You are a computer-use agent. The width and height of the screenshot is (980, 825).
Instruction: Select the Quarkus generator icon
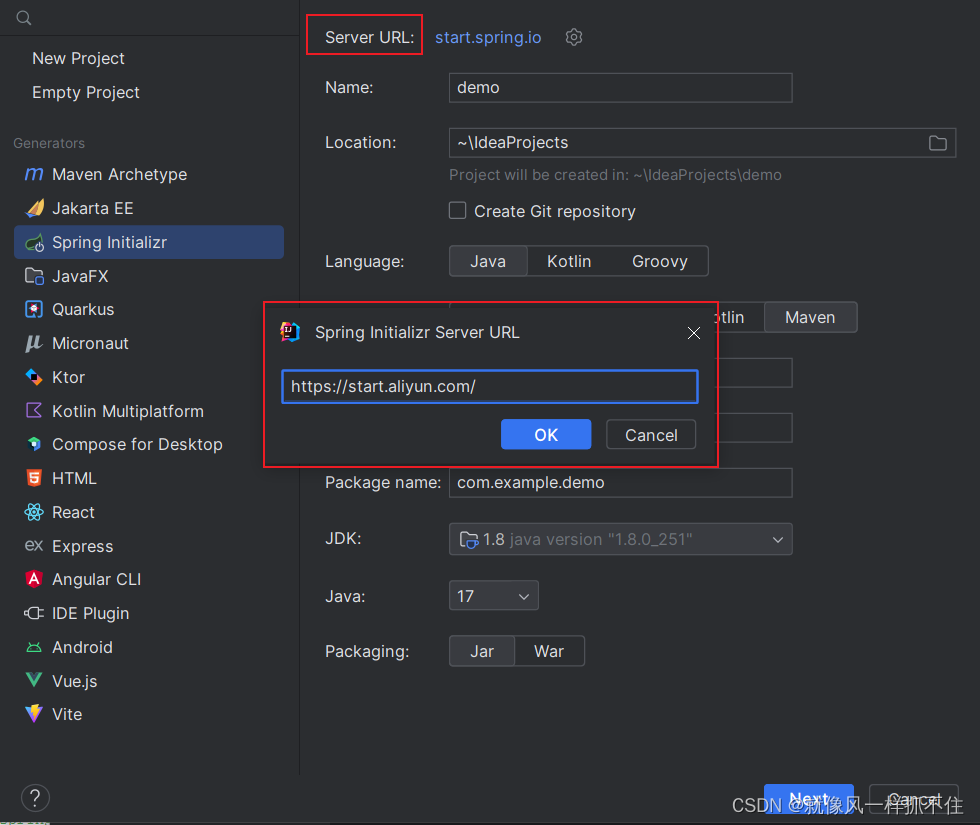click(34, 309)
